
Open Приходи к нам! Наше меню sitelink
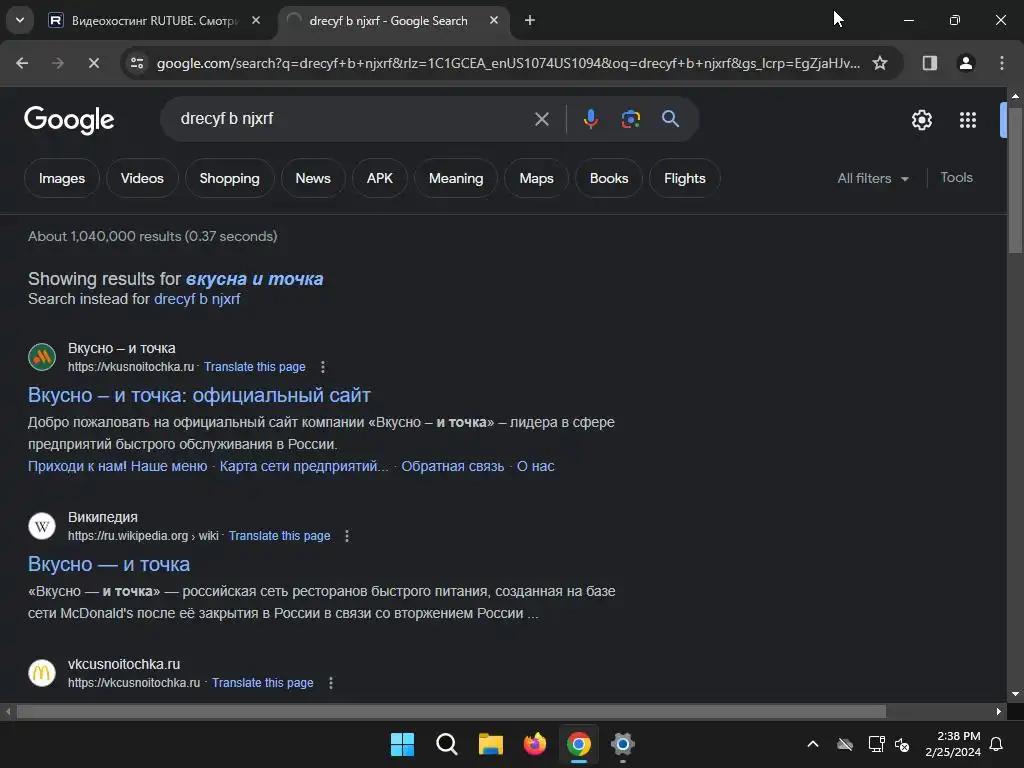[118, 466]
